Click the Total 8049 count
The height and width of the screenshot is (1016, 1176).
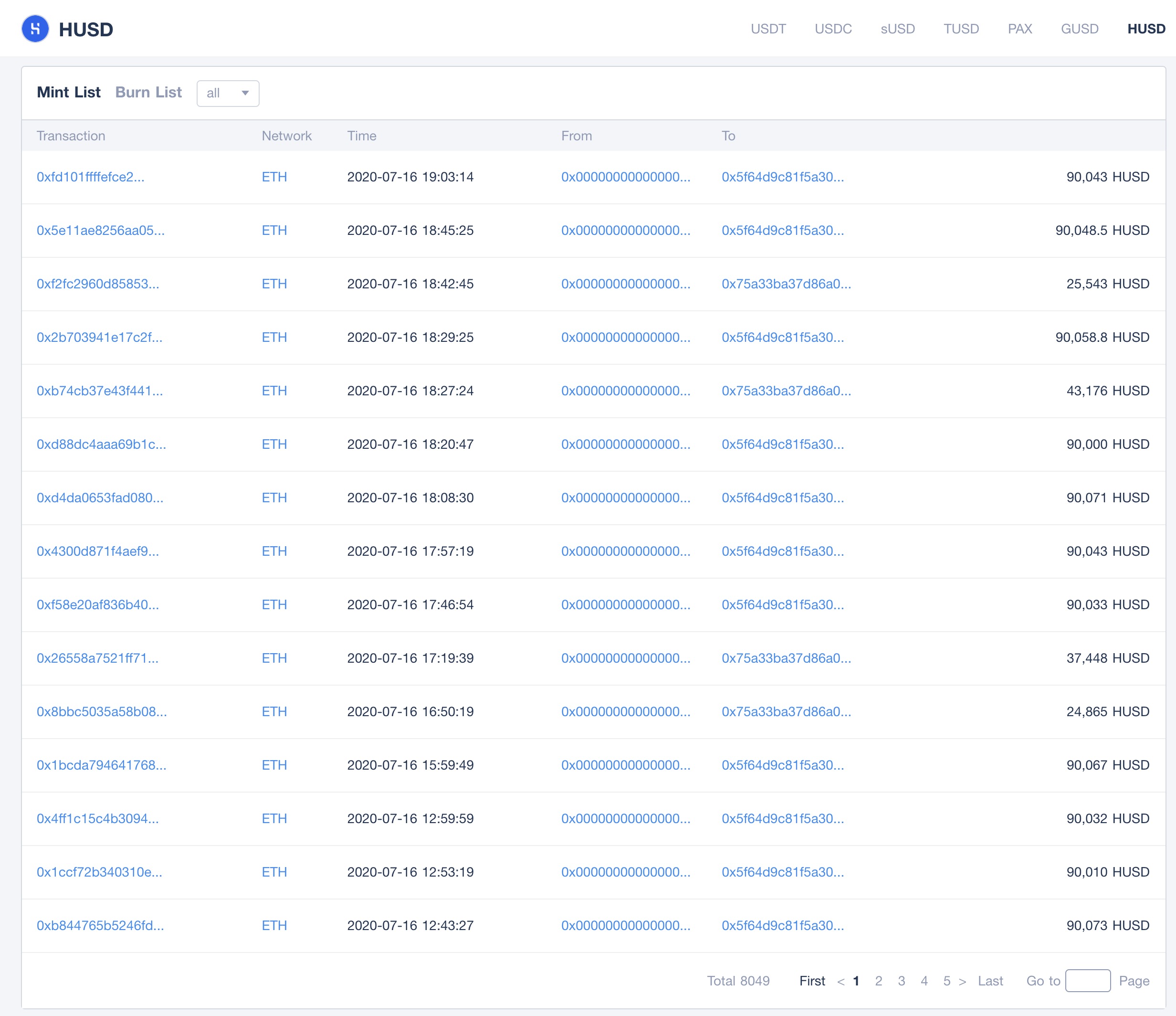738,981
